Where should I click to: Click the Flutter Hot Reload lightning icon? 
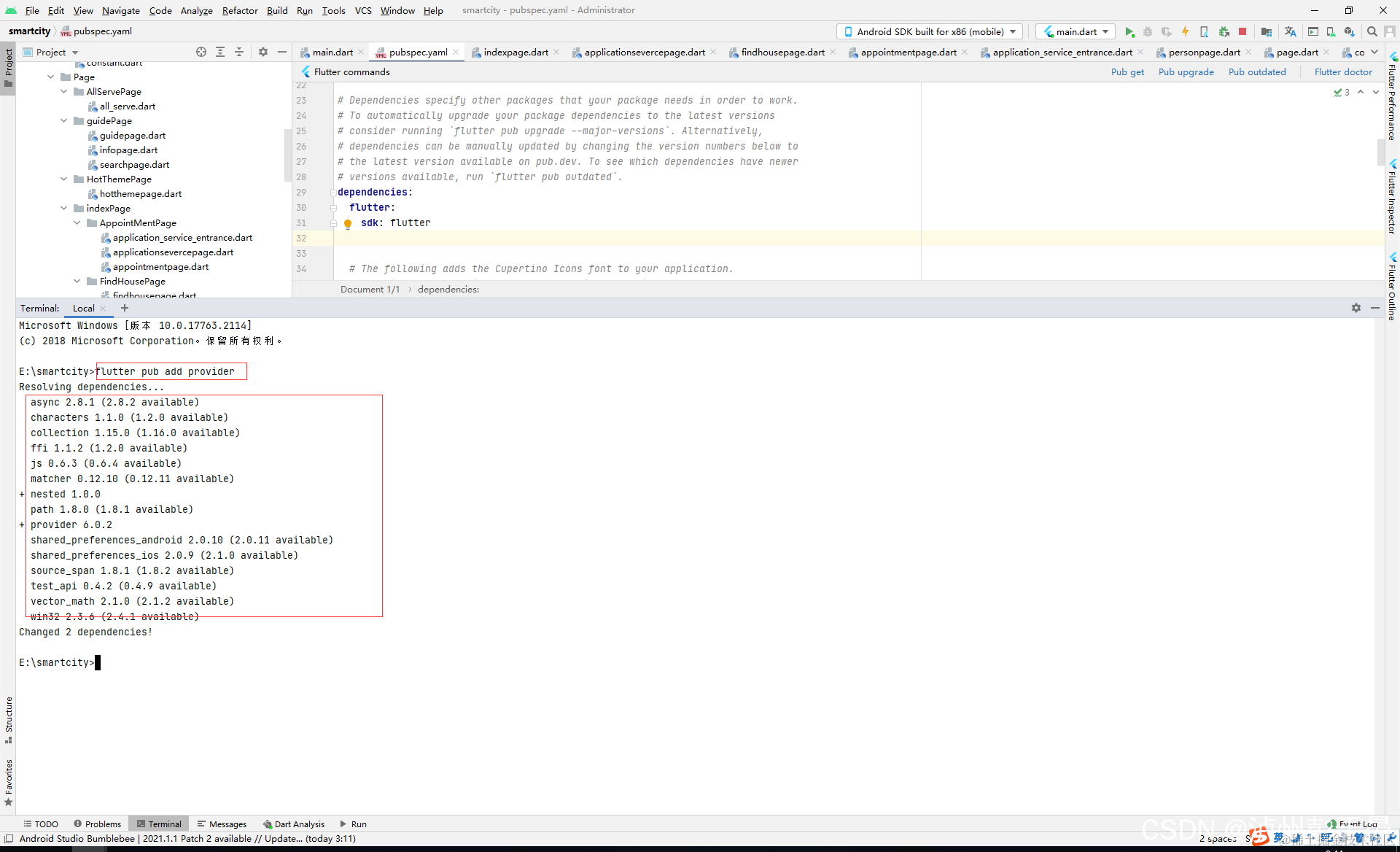tap(1185, 31)
